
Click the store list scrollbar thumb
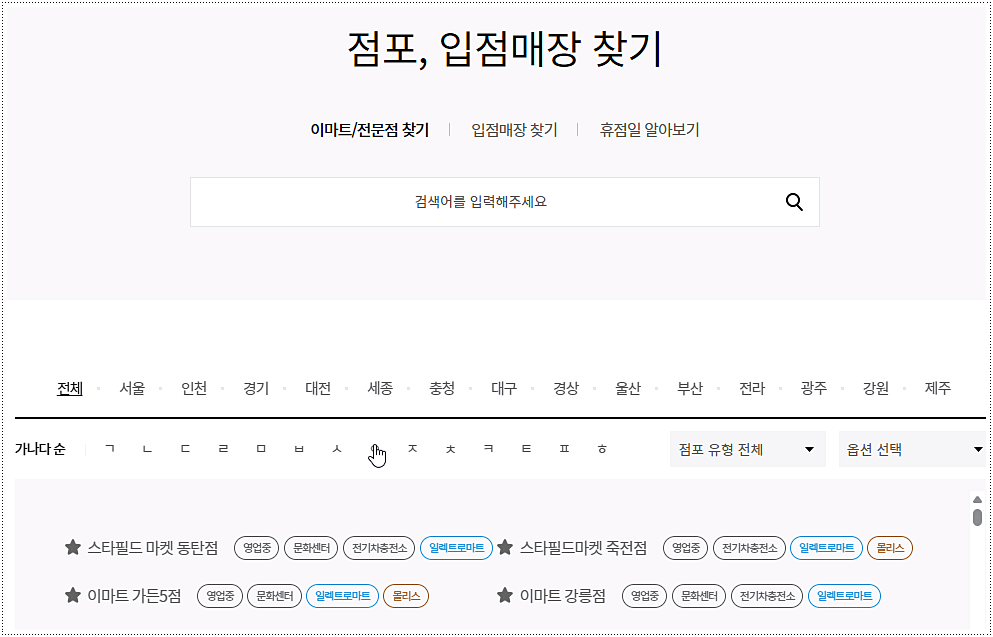[x=977, y=517]
